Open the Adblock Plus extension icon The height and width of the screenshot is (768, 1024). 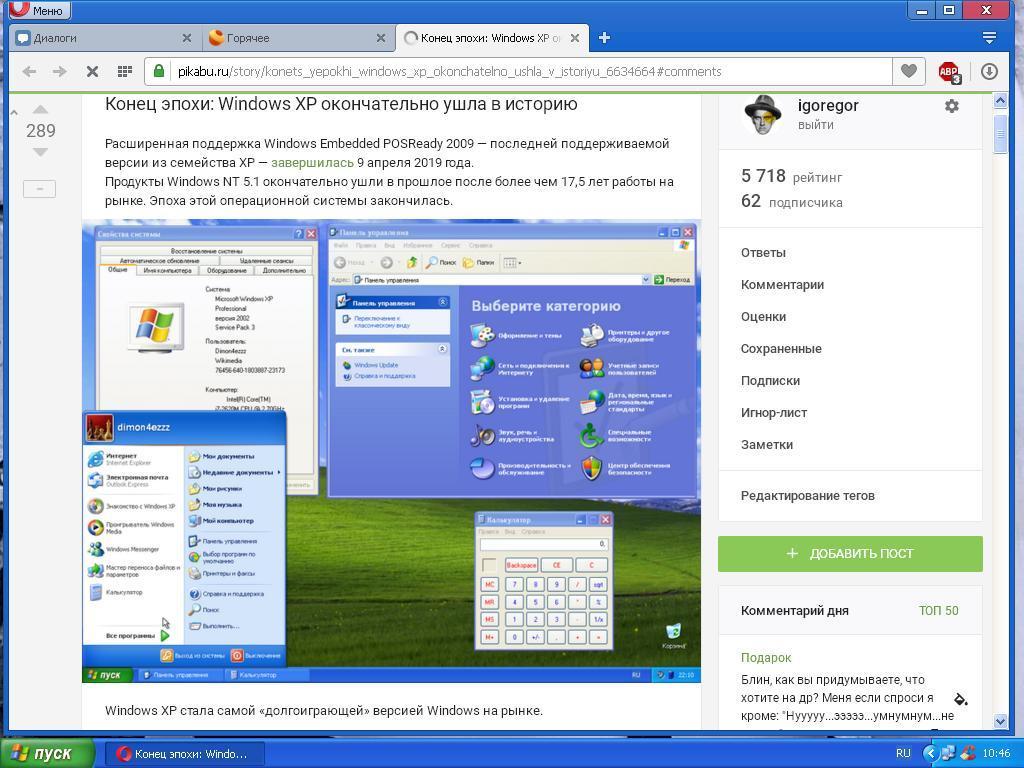(948, 71)
